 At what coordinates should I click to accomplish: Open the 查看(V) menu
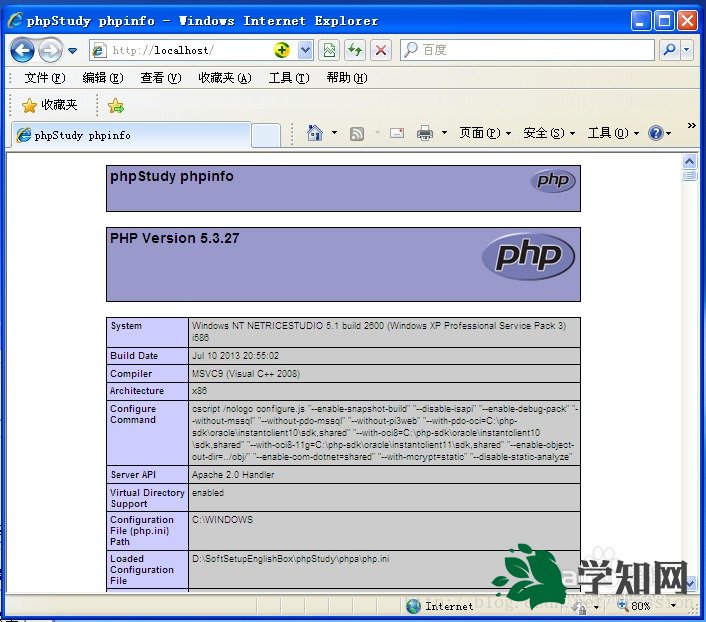(161, 78)
